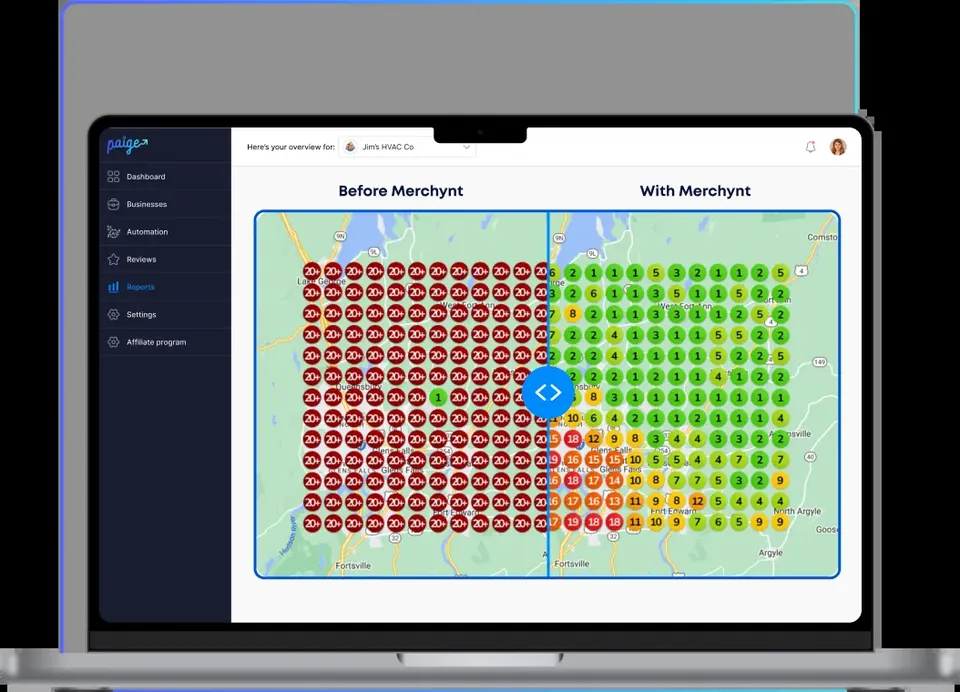Click the blue before/after comparison slider handle
This screenshot has width=960, height=692.
point(548,392)
